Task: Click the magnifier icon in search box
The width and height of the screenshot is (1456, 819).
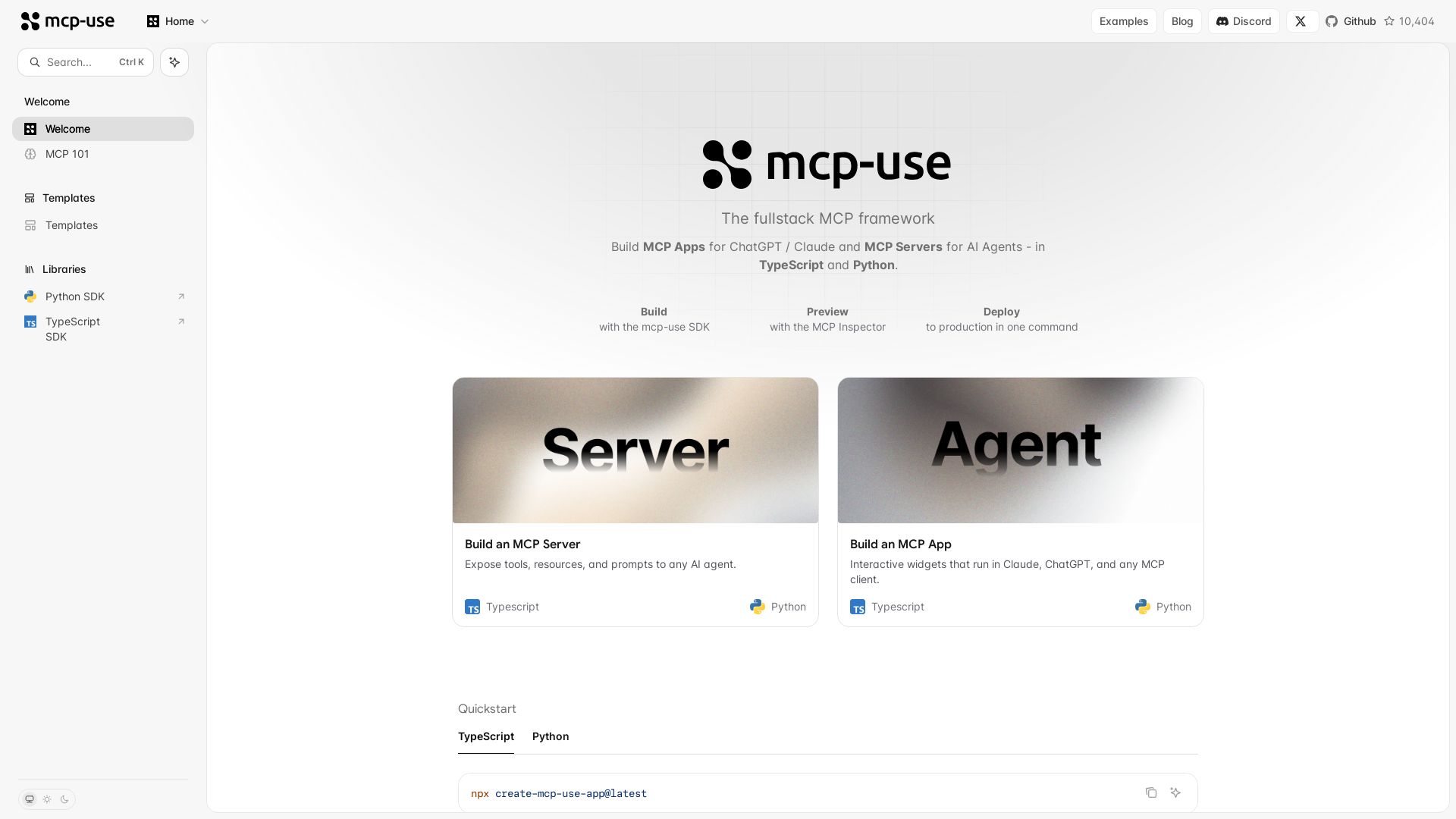Action: pyautogui.click(x=35, y=62)
